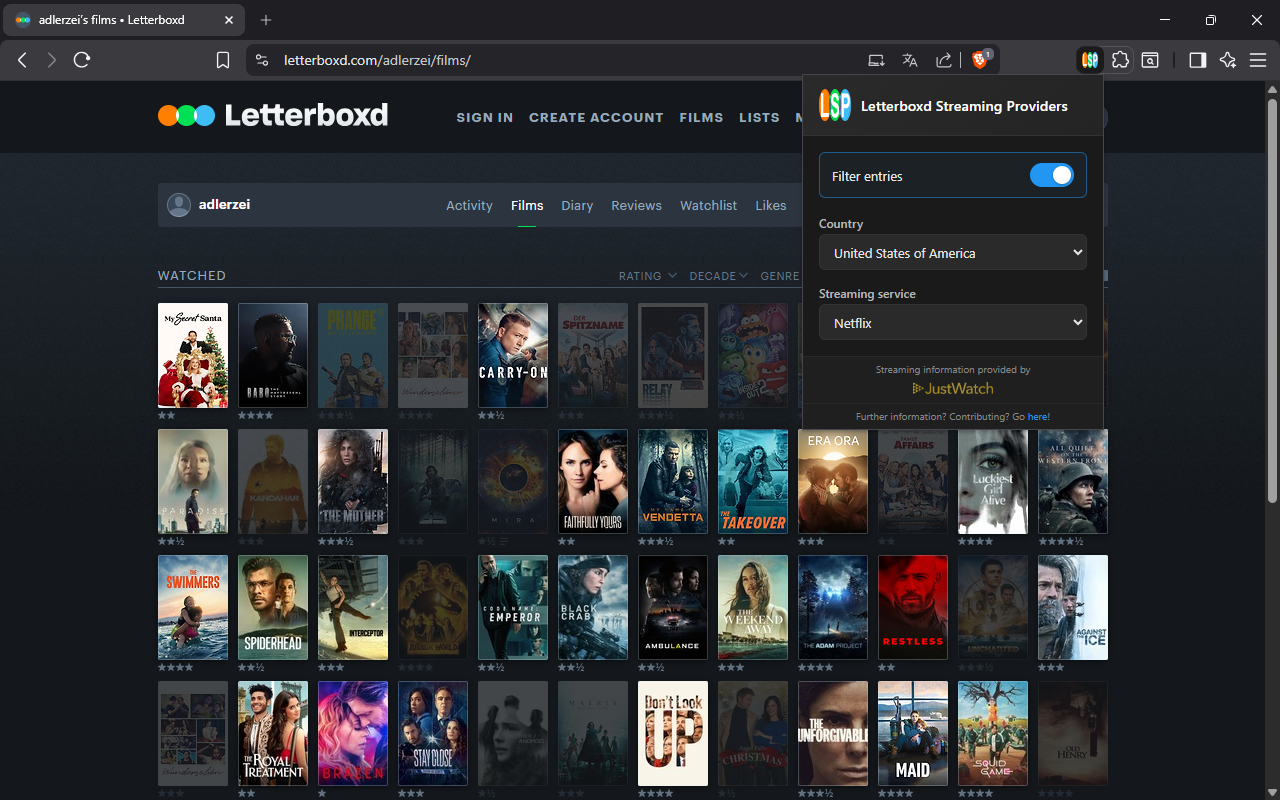Bookmark the page via the bookmark icon
Screen dimensions: 1280x800
pos(222,60)
